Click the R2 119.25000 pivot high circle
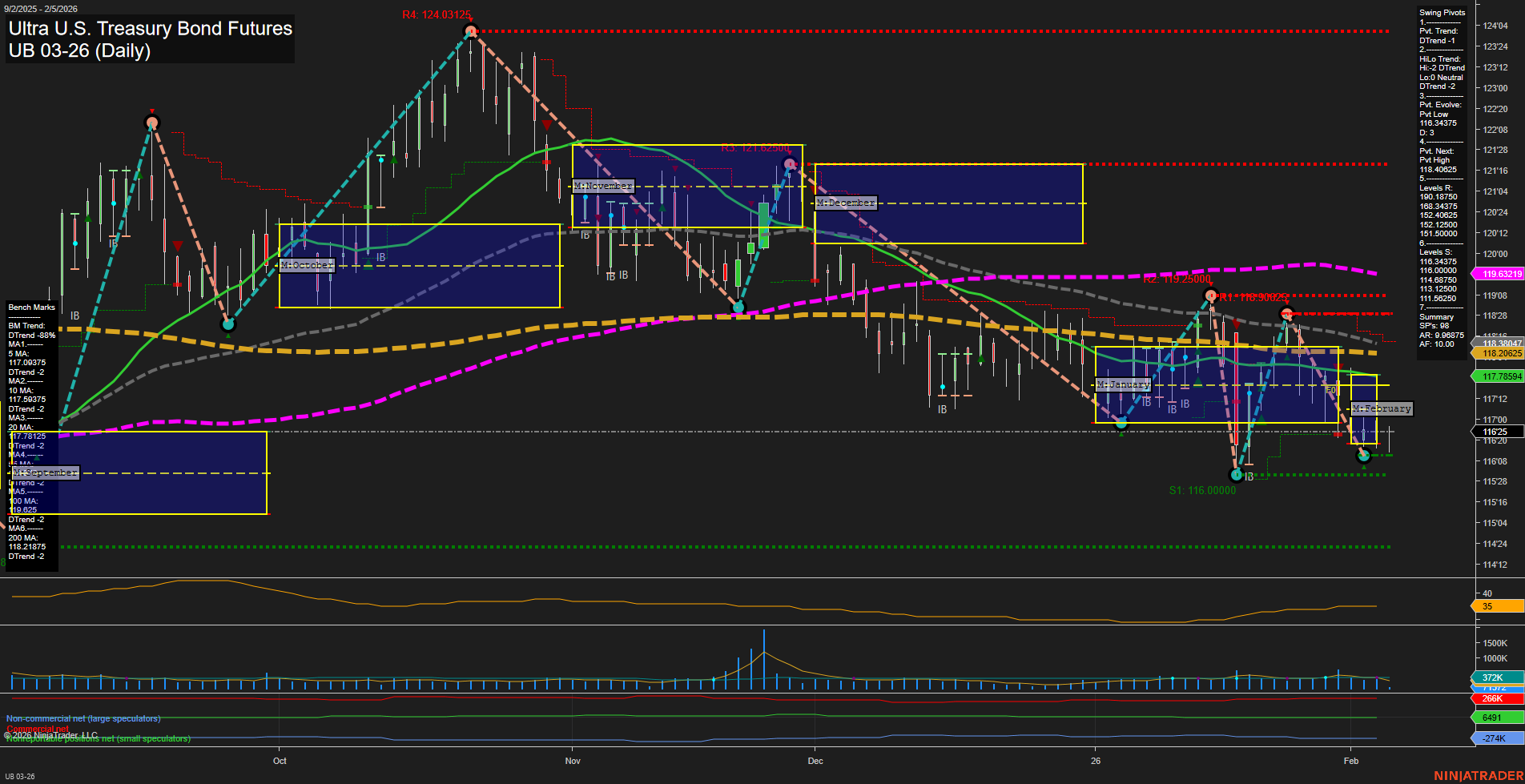 click(x=1211, y=296)
